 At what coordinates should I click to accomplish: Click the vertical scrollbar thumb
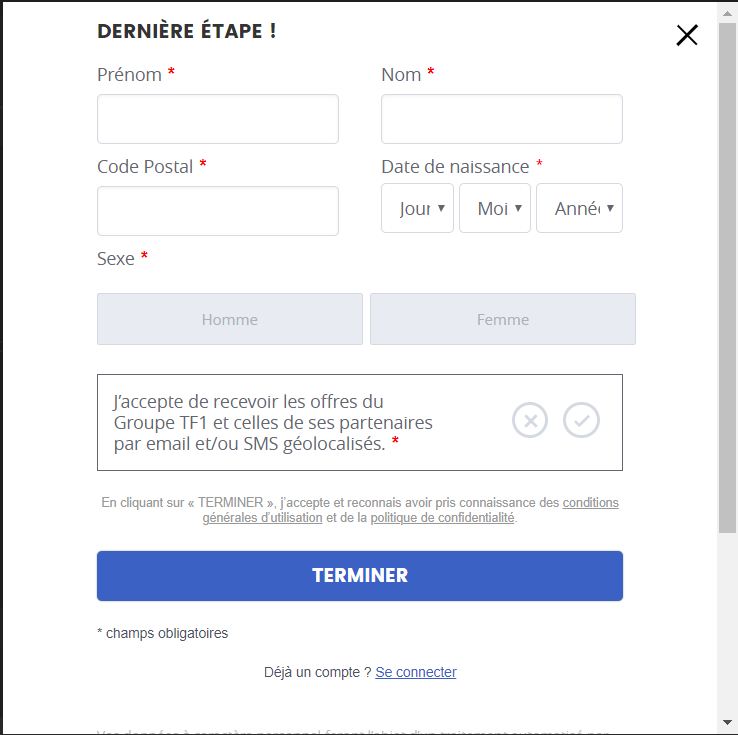pos(727,278)
